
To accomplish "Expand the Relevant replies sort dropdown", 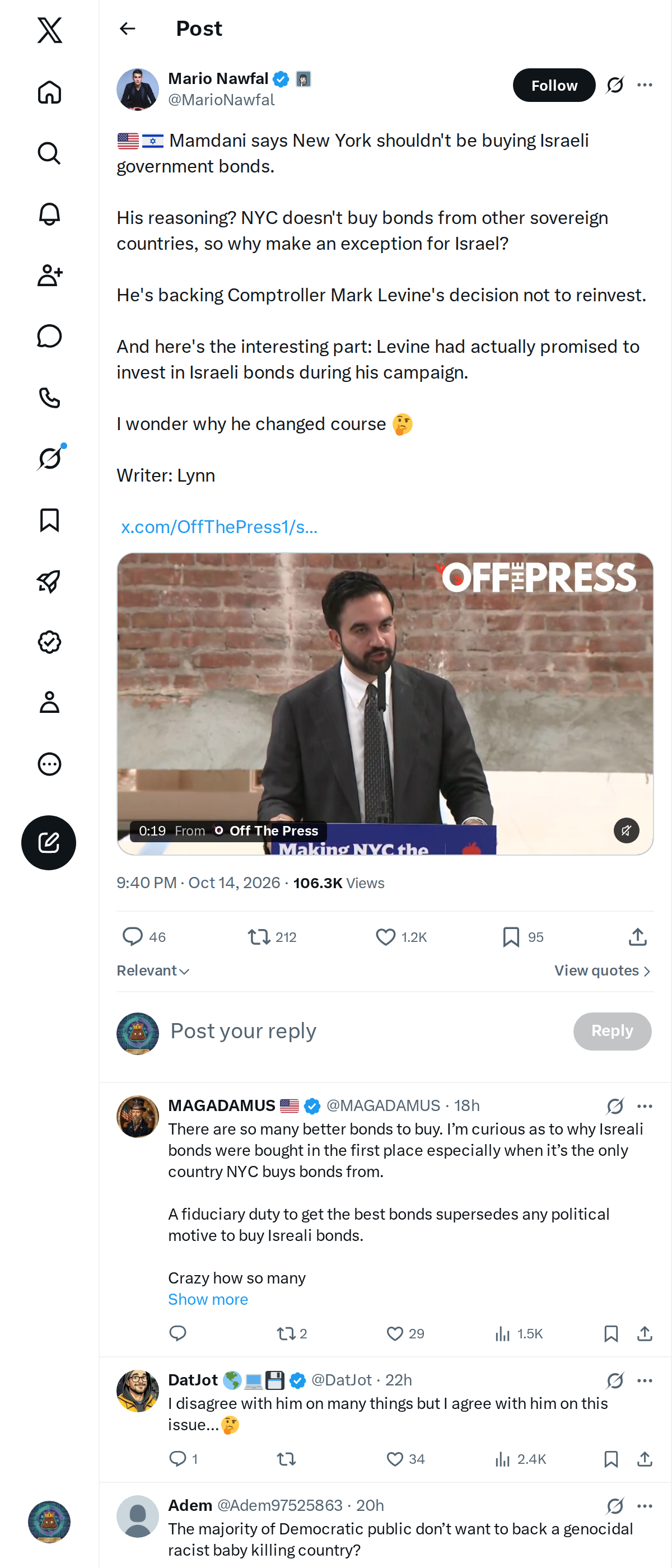I will point(153,970).
